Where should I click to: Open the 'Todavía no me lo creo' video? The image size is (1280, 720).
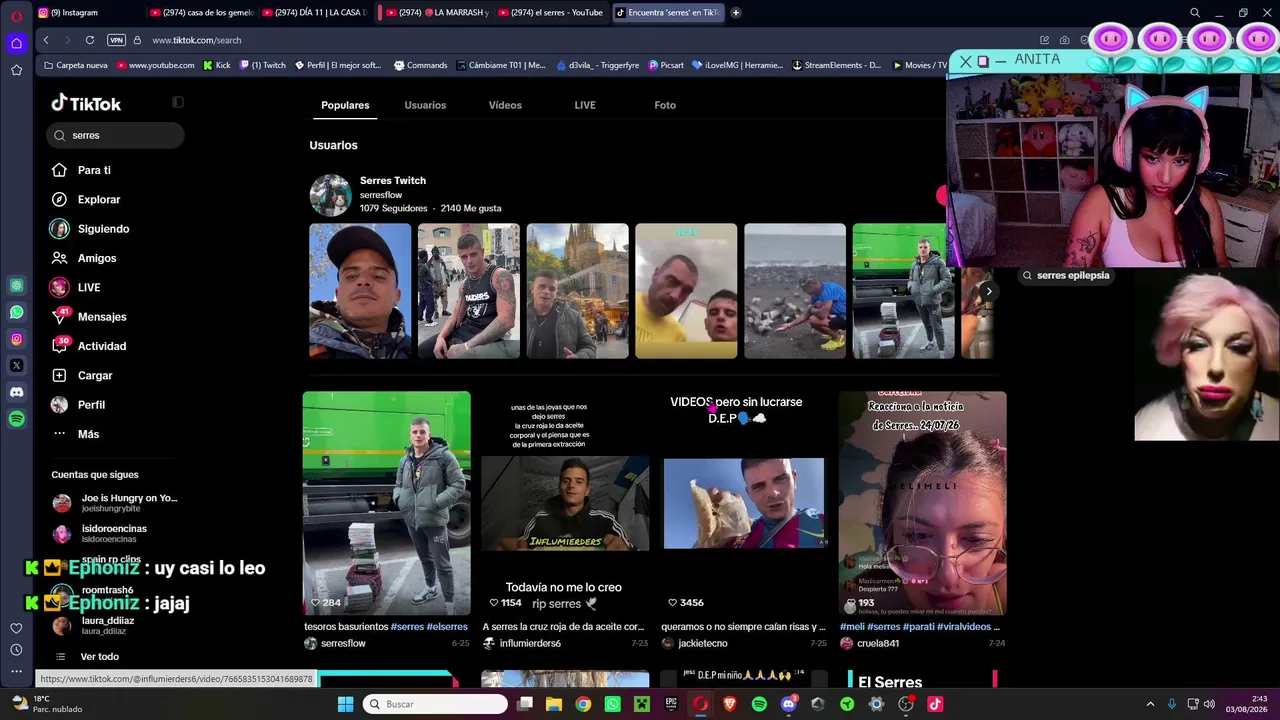tap(565, 503)
